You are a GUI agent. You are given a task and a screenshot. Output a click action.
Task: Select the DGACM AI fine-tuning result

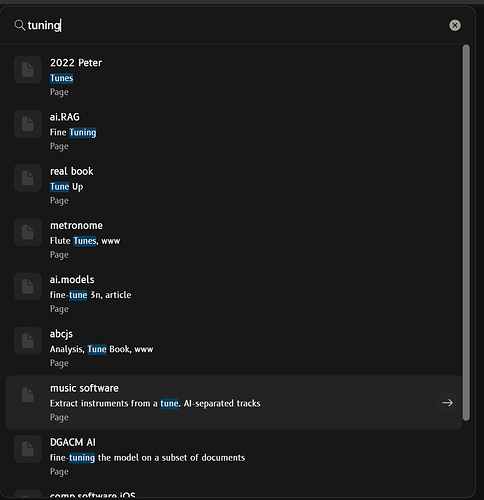click(234, 457)
